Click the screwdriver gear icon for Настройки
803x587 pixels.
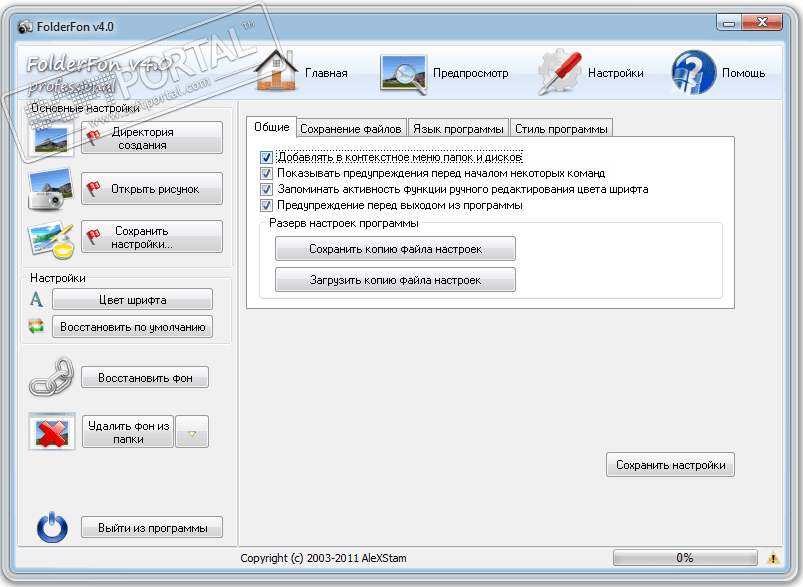coord(560,72)
